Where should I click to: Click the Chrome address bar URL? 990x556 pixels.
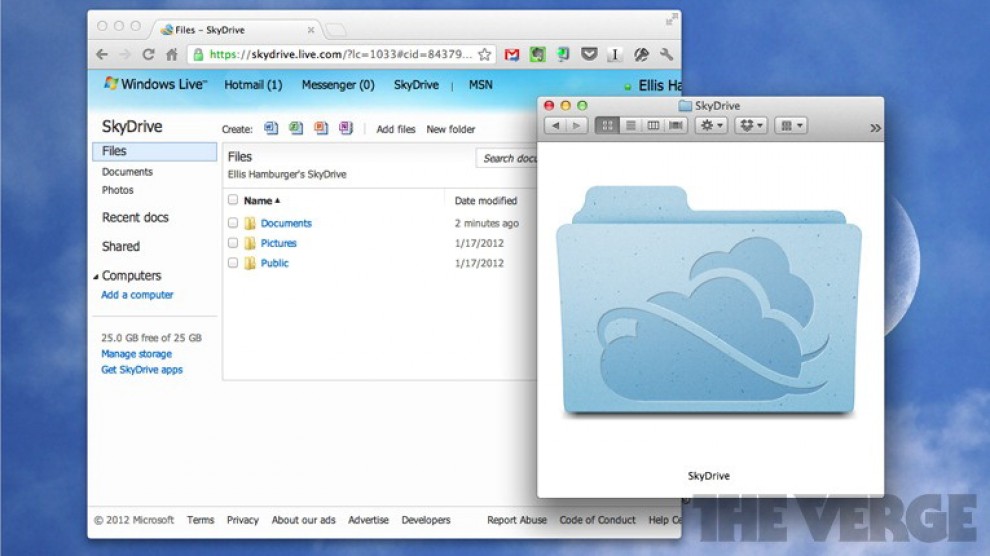coord(340,54)
